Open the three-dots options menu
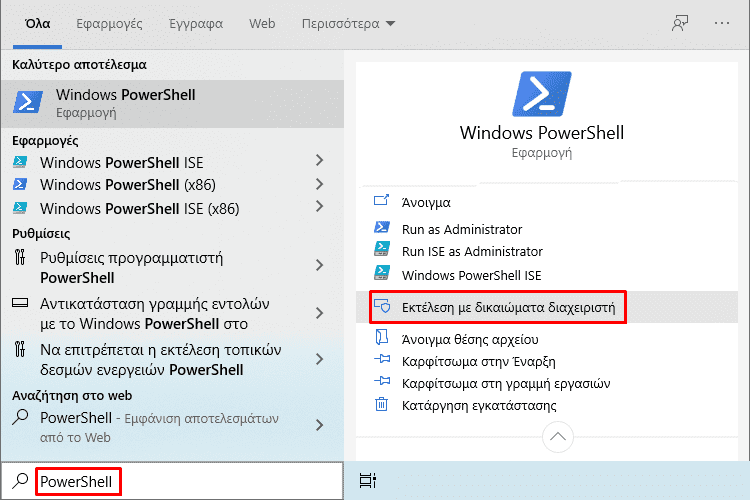The width and height of the screenshot is (750, 500). [x=722, y=22]
